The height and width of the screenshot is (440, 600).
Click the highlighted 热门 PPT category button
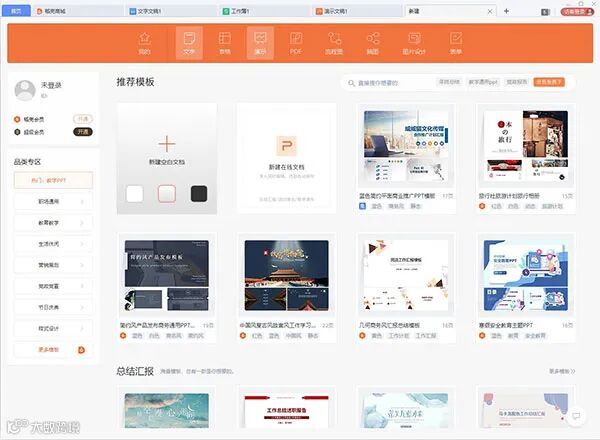pyautogui.click(x=53, y=180)
